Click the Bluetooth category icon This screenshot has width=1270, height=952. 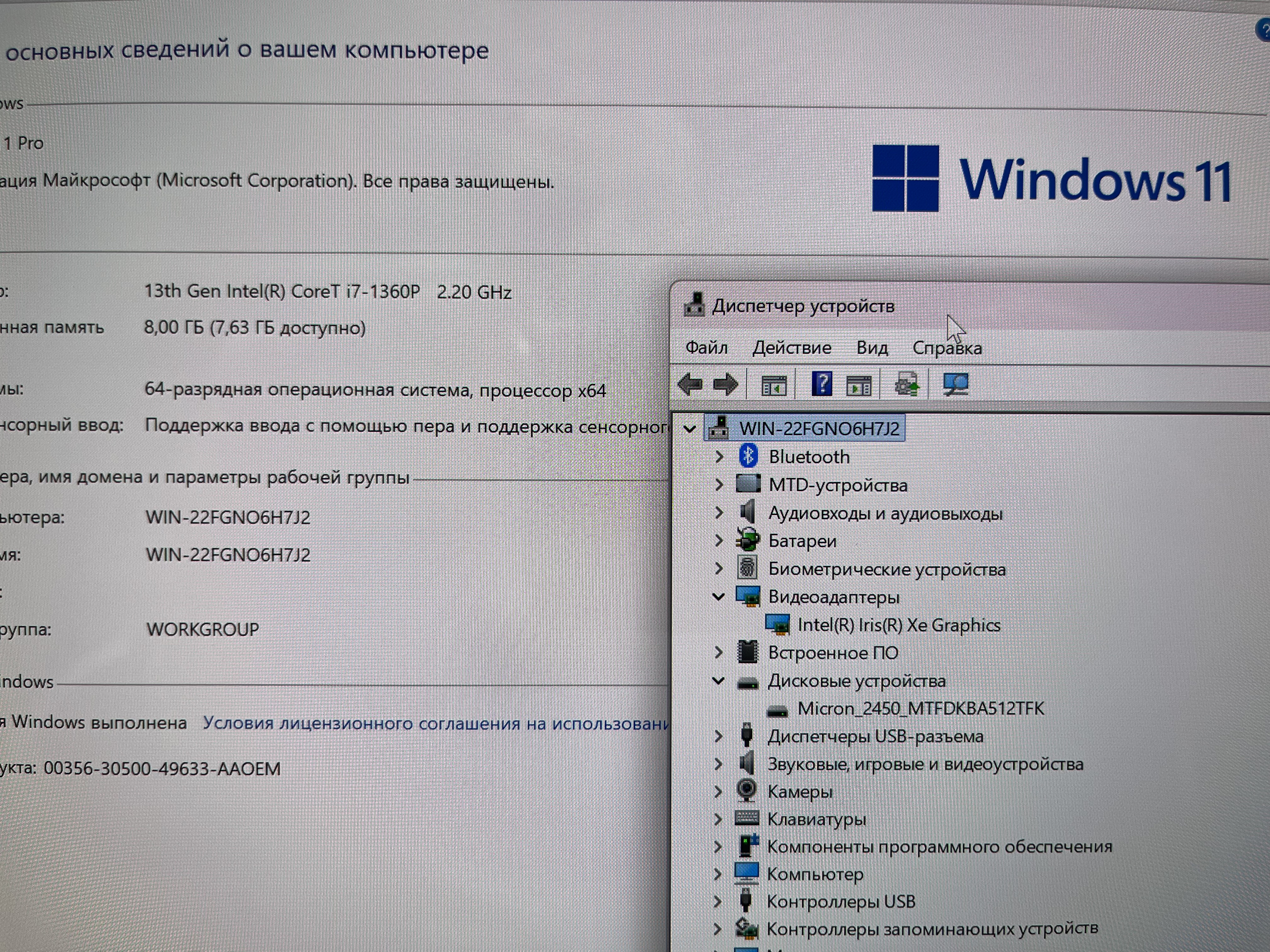(x=747, y=456)
